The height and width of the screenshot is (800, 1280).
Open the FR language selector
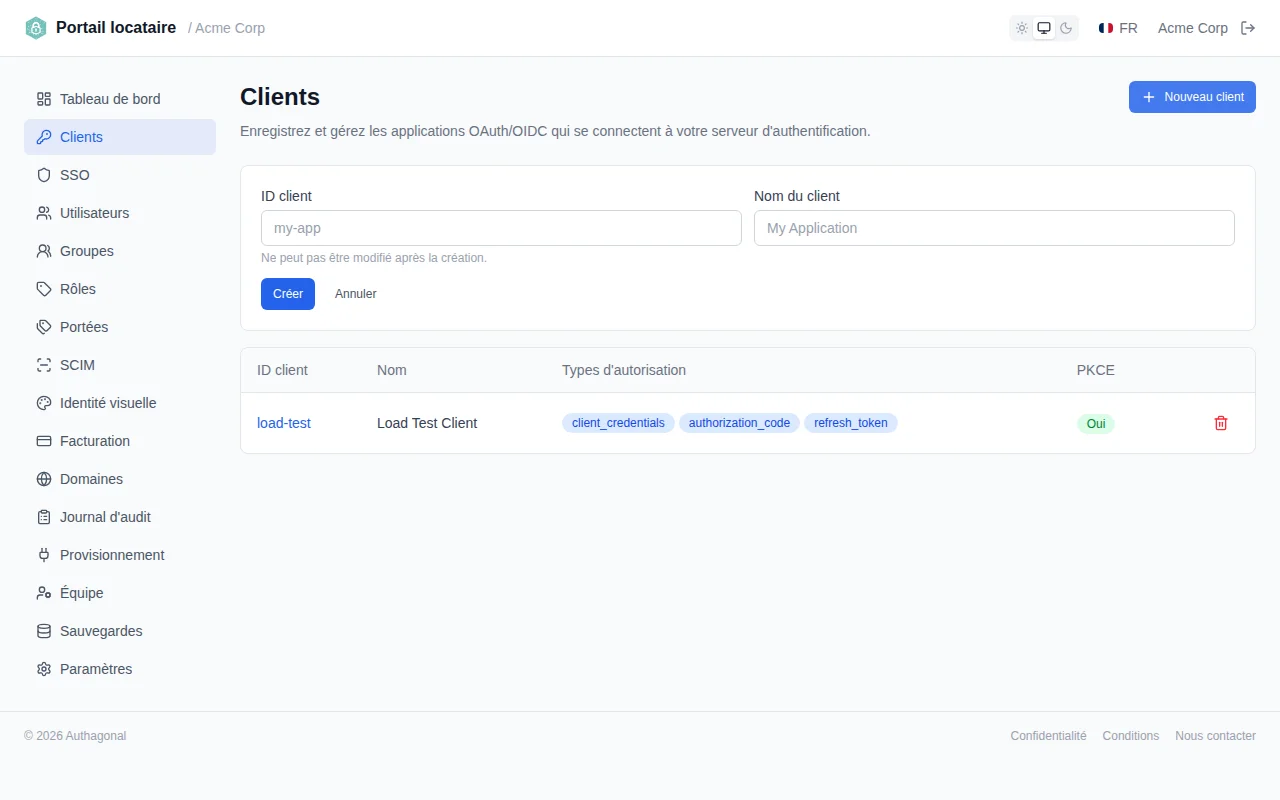(x=1118, y=28)
